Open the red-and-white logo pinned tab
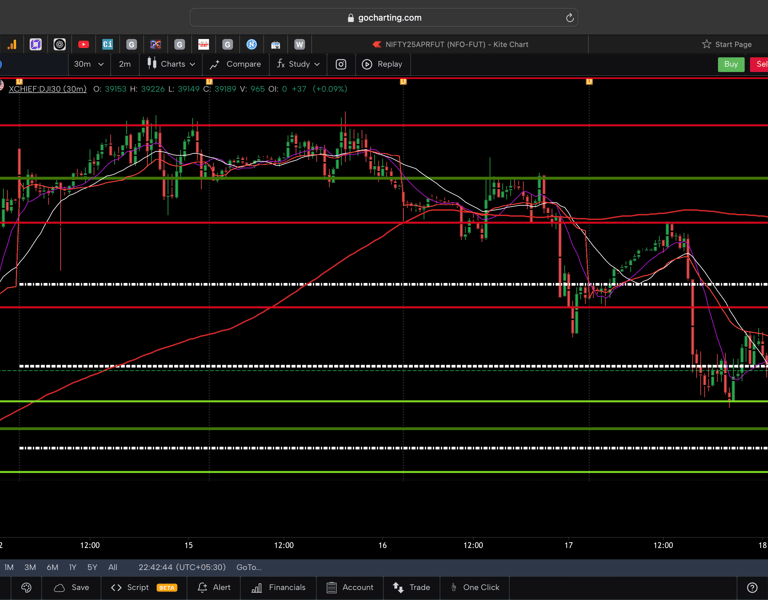768x600 pixels. [x=203, y=45]
